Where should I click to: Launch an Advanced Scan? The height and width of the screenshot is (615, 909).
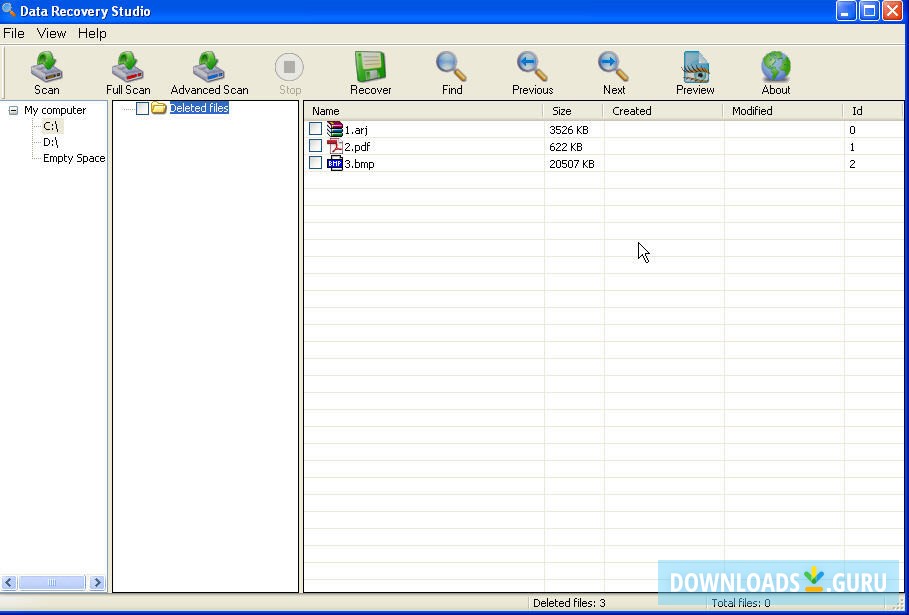pos(208,70)
